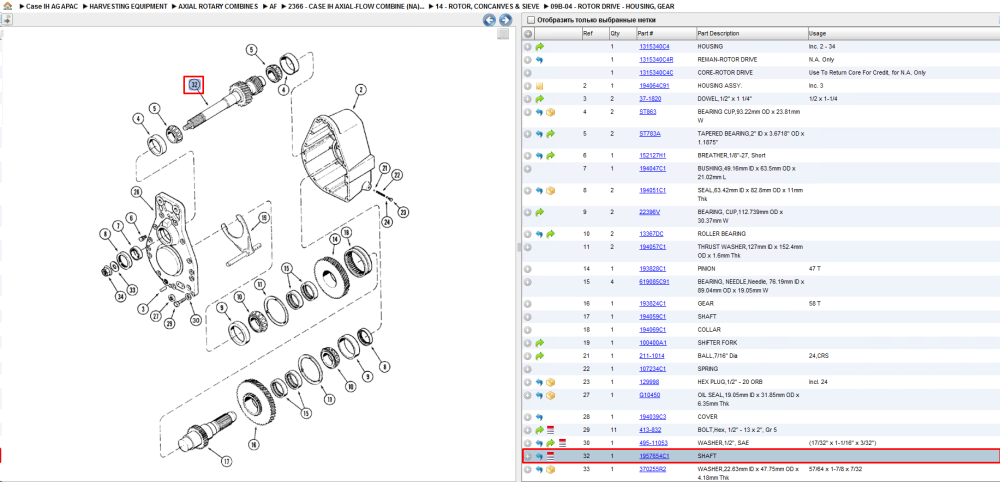Click the green arrow icon in BREATHER row
The height and width of the screenshot is (482, 1000).
[551, 156]
